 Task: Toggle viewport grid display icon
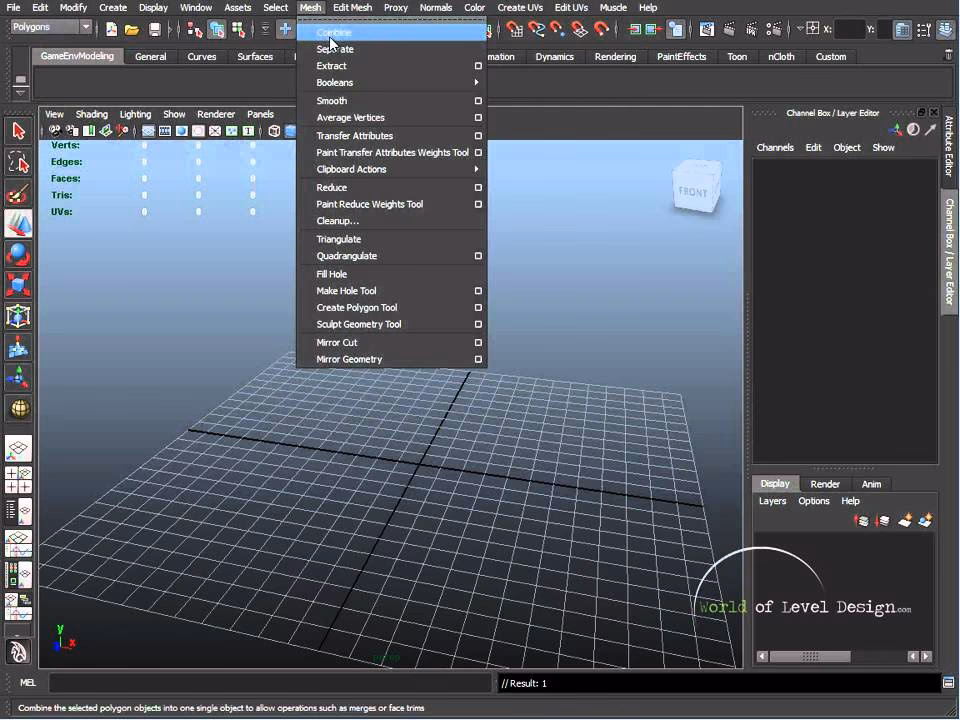pos(148,130)
